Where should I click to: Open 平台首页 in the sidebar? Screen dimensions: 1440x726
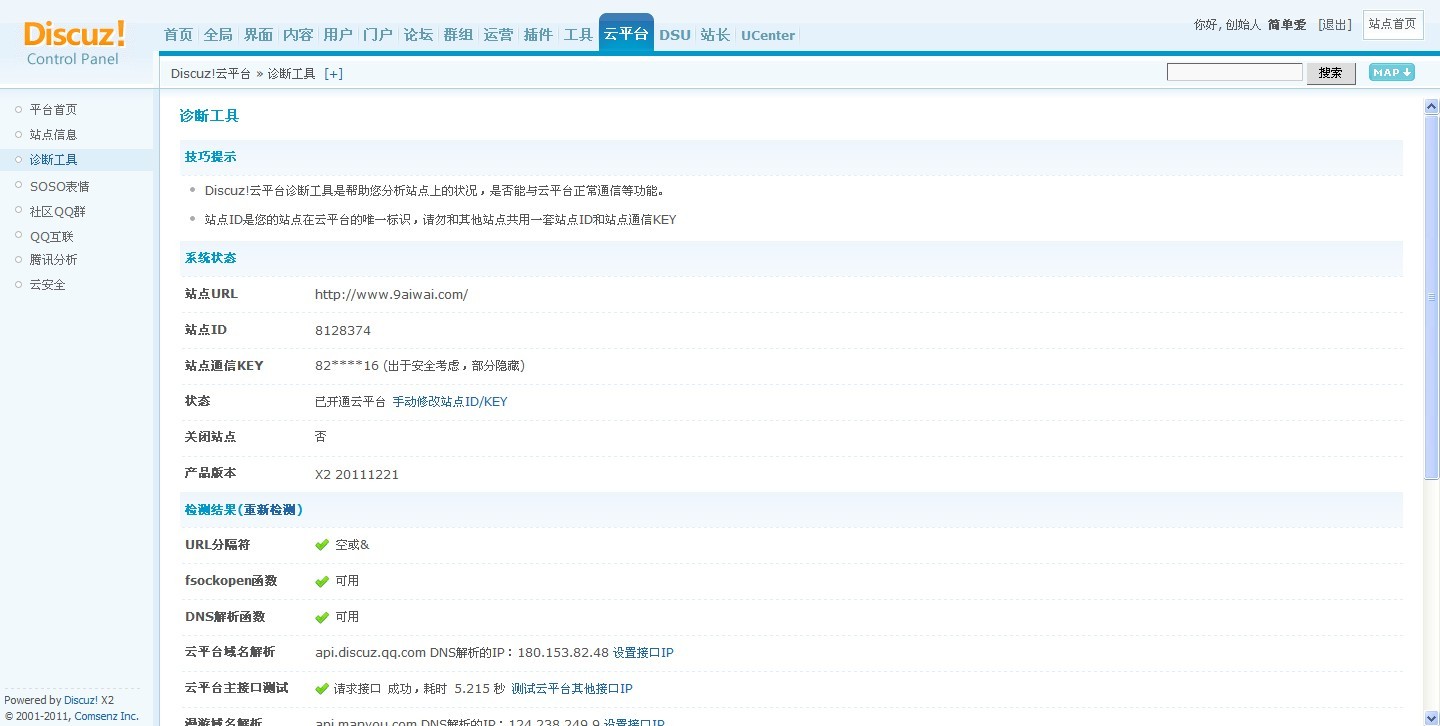[53, 110]
